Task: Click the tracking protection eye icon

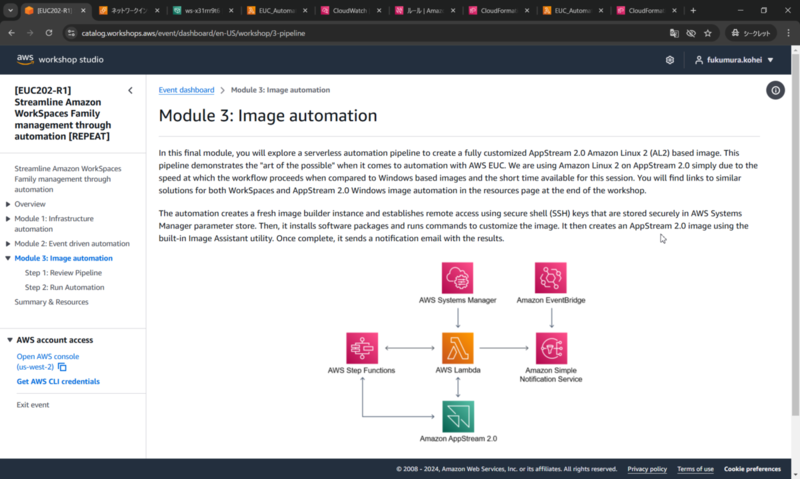Action: tap(691, 33)
